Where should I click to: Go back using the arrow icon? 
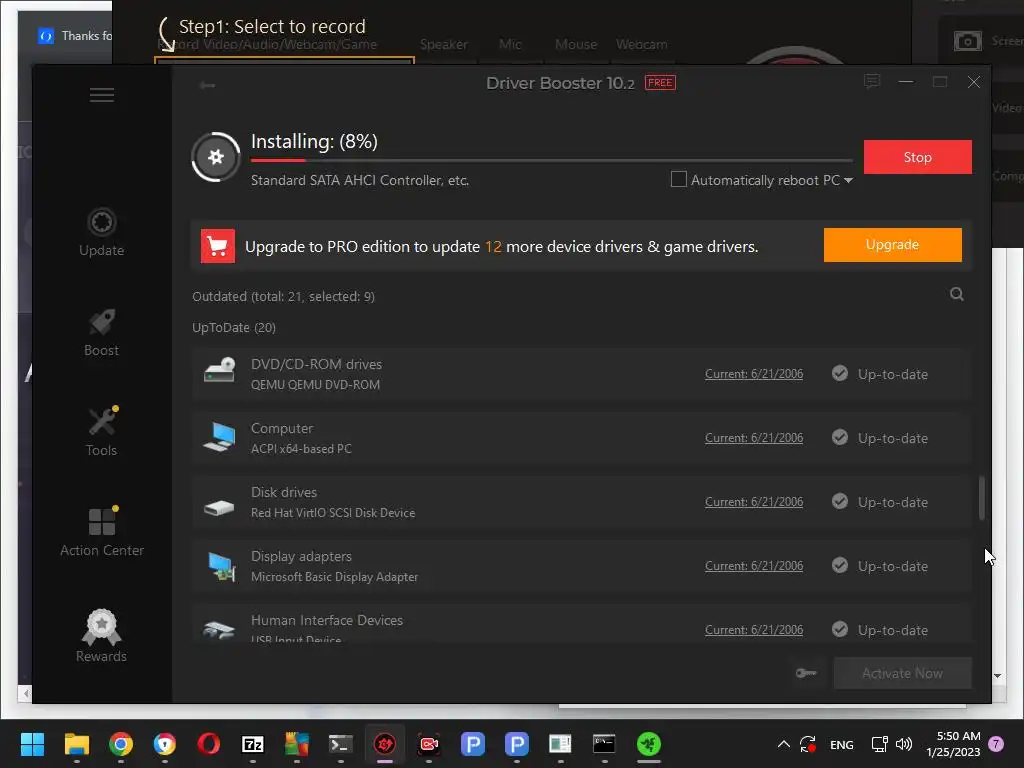click(208, 85)
